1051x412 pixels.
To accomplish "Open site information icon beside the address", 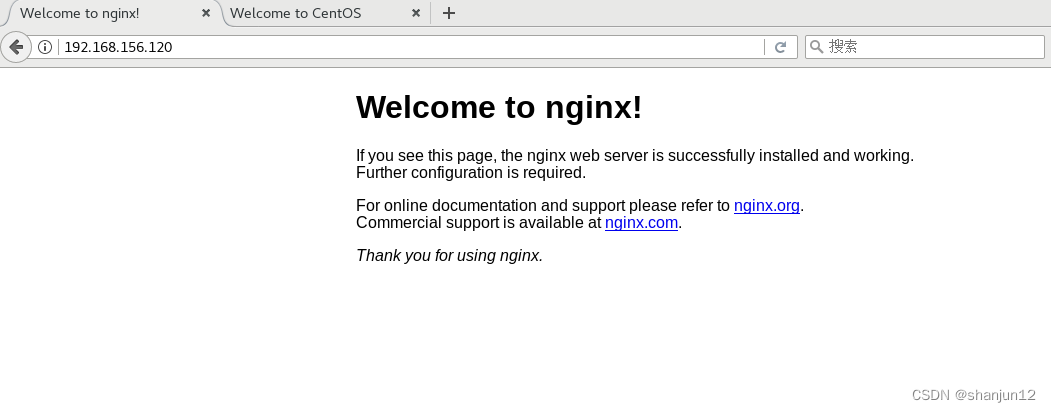I will click(x=45, y=47).
